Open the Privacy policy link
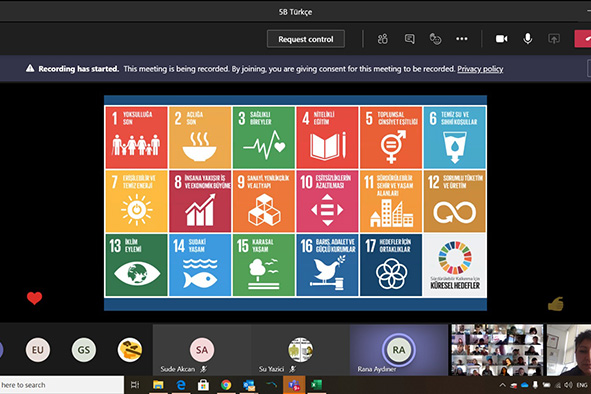591x394 pixels. 480,69
